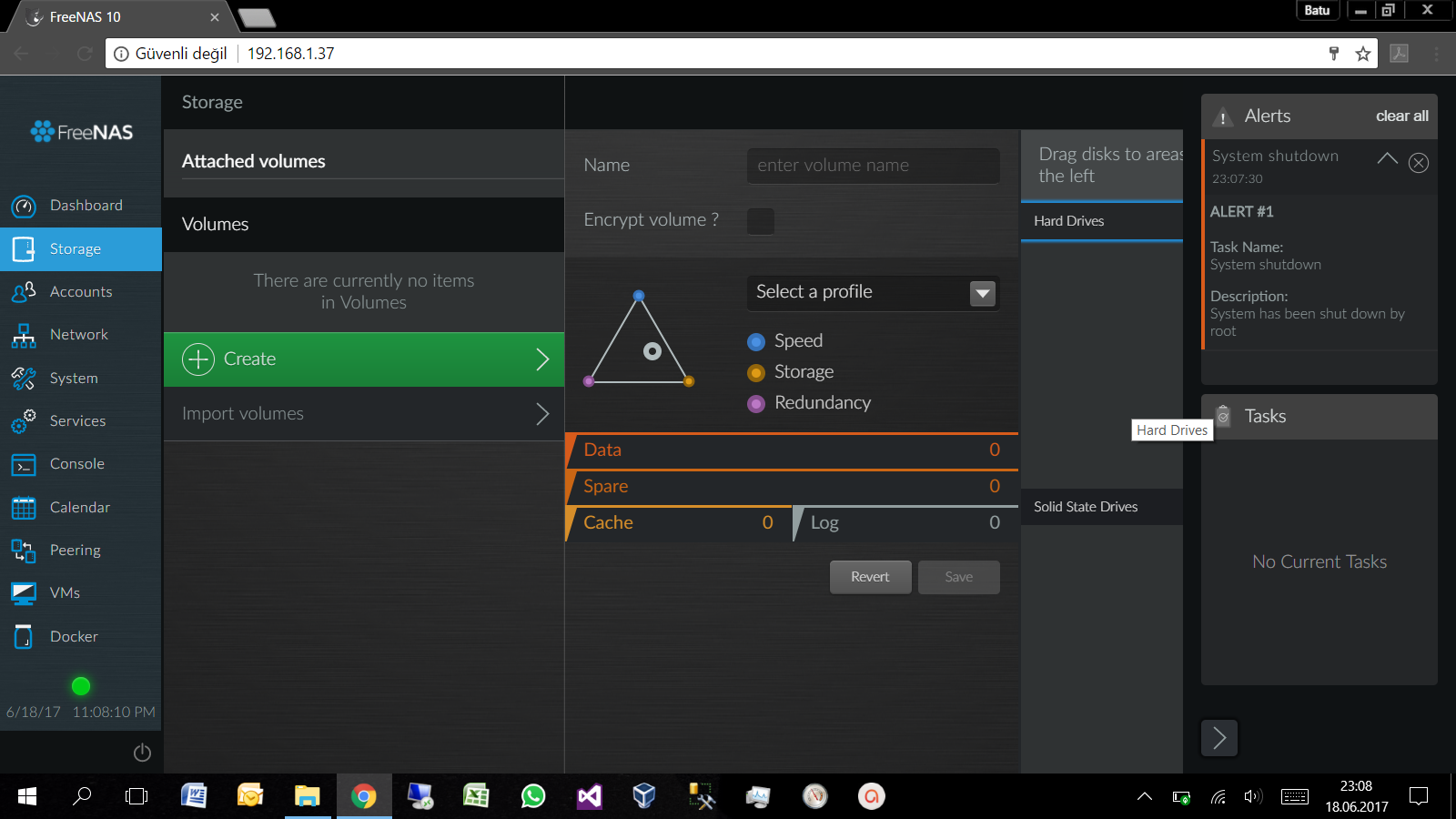The height and width of the screenshot is (819, 1456).
Task: Click the purple Redundancy legend dot
Action: point(756,404)
